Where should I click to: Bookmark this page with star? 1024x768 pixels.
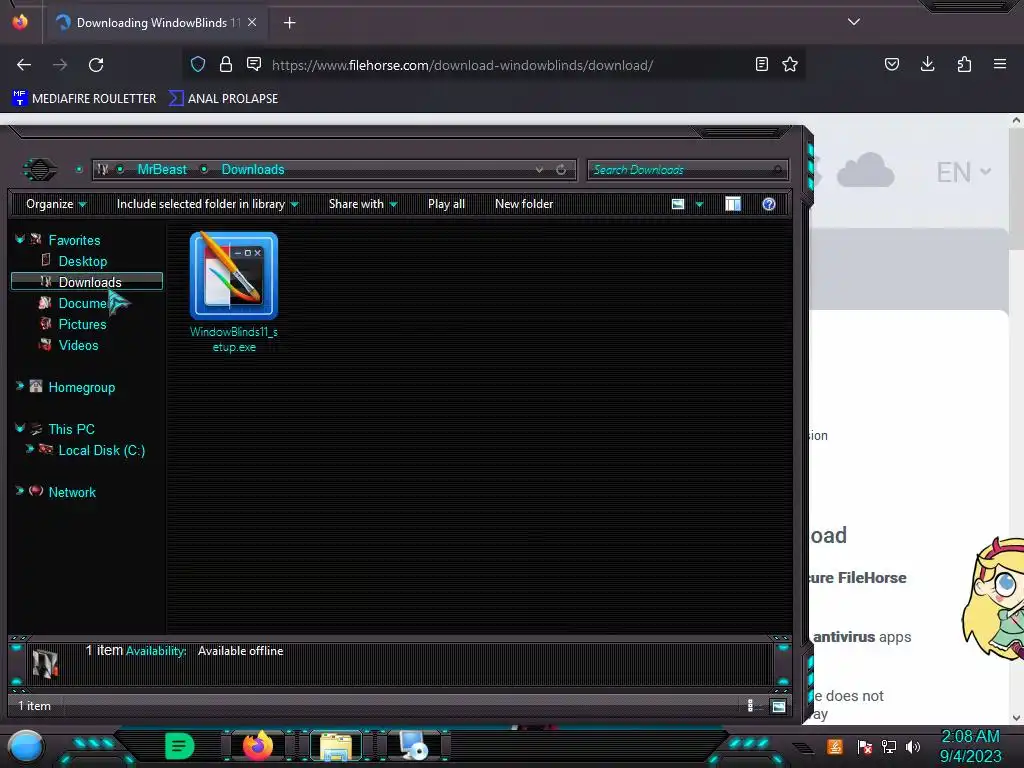pos(790,64)
